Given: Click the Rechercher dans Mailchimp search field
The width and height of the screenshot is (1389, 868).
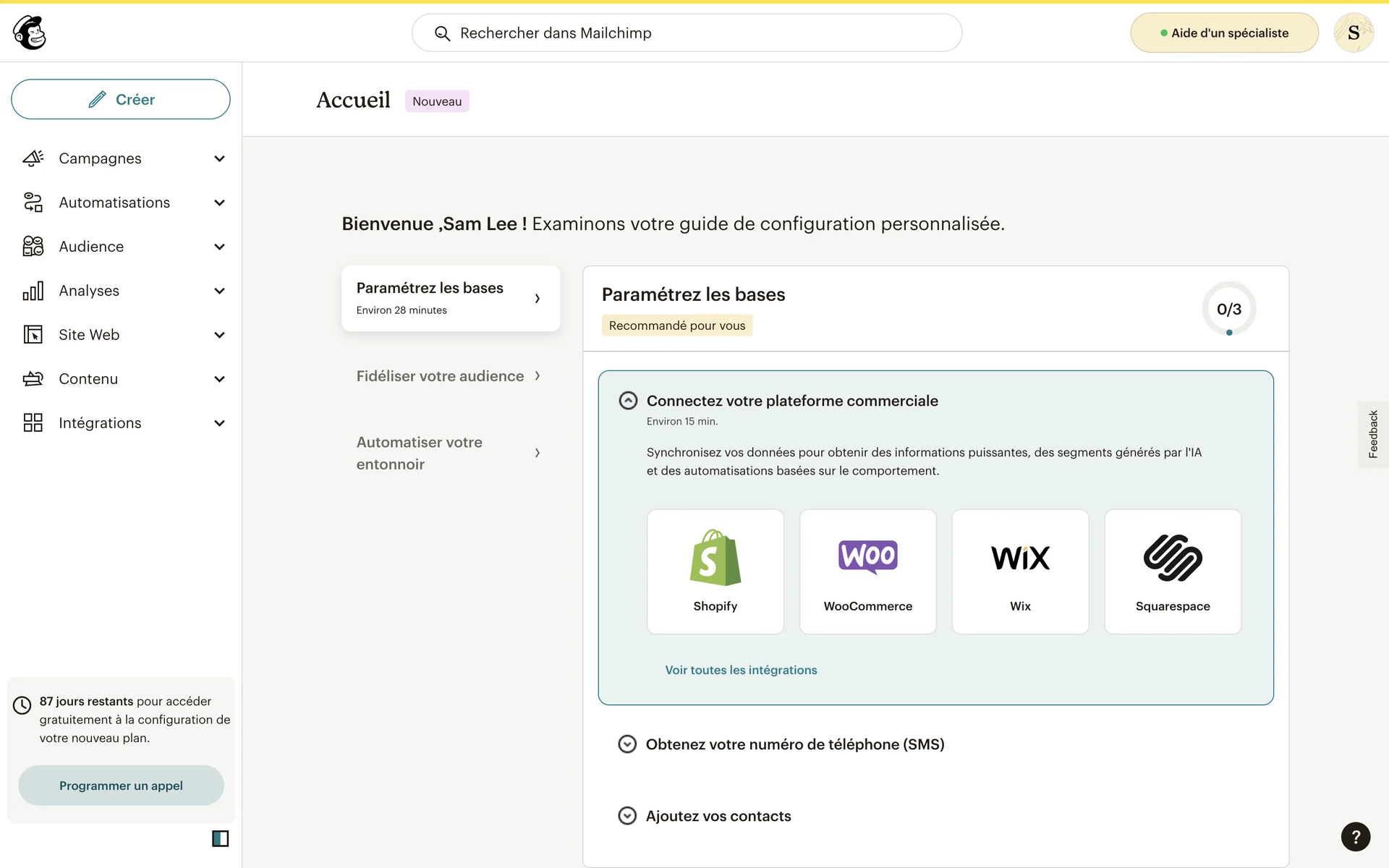Looking at the screenshot, I should [686, 33].
